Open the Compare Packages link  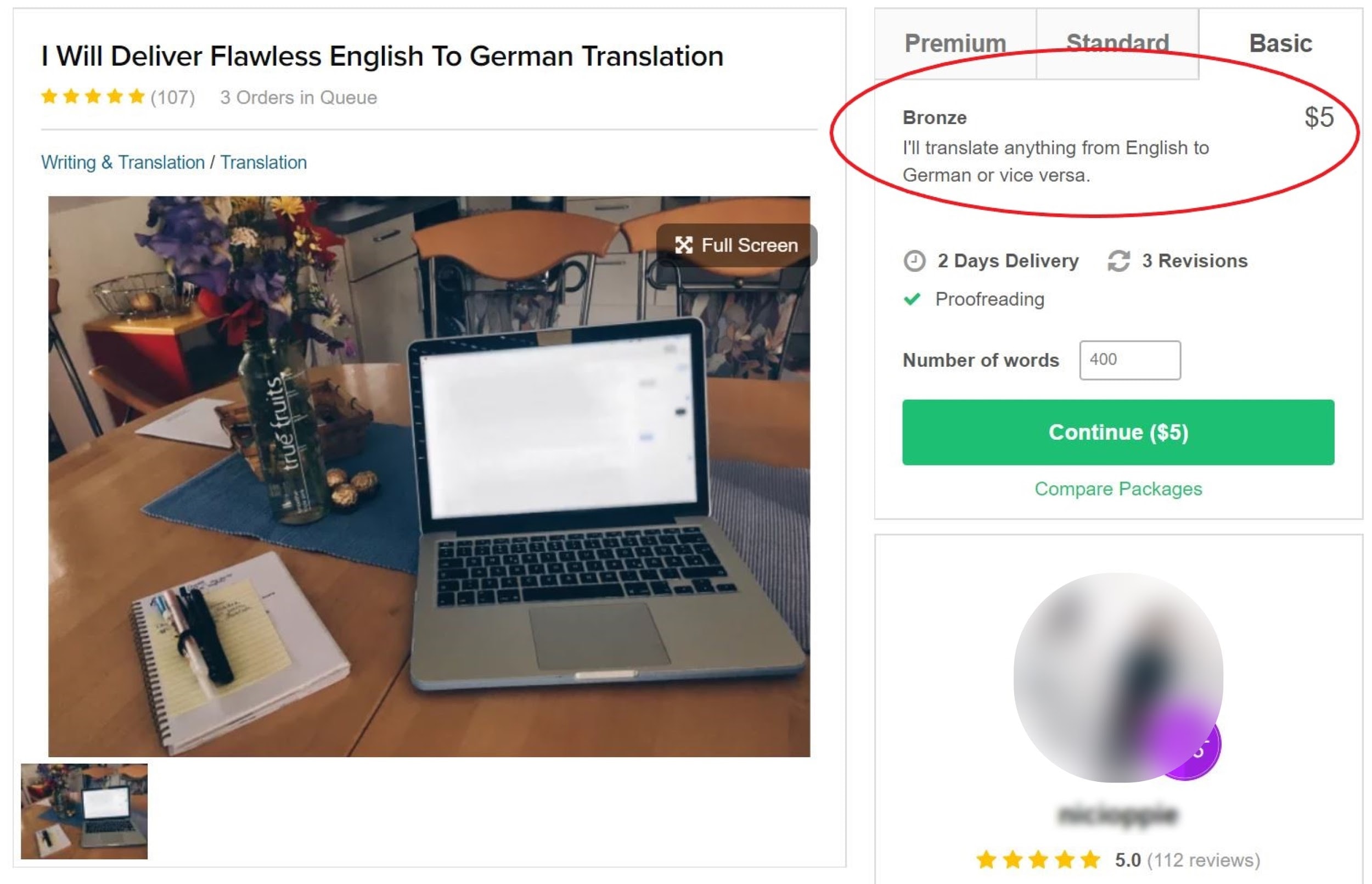1118,489
